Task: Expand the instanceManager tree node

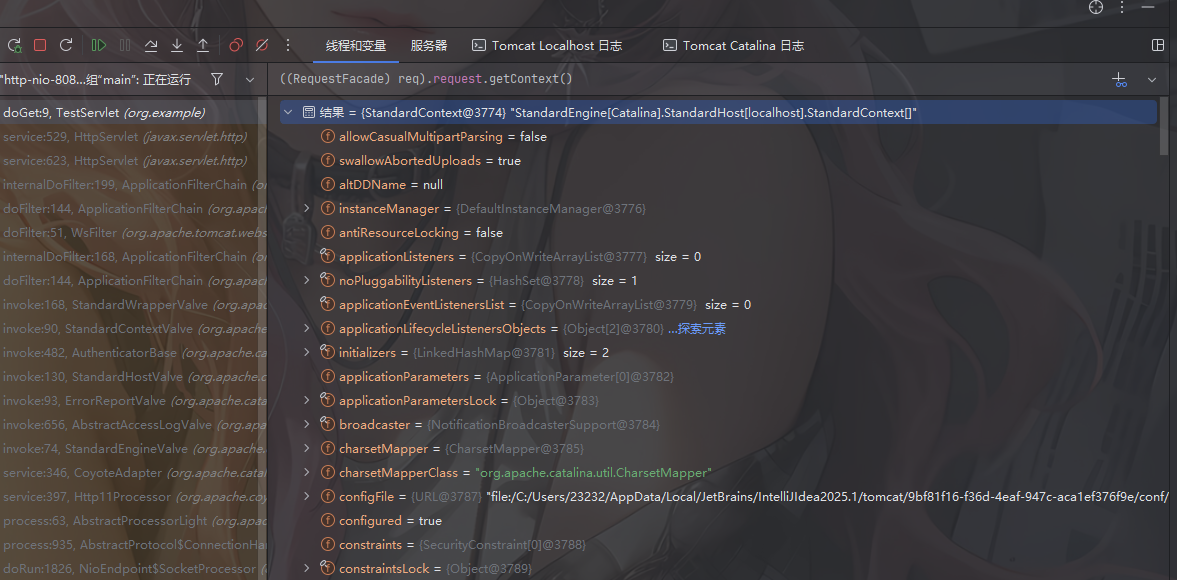Action: (307, 209)
